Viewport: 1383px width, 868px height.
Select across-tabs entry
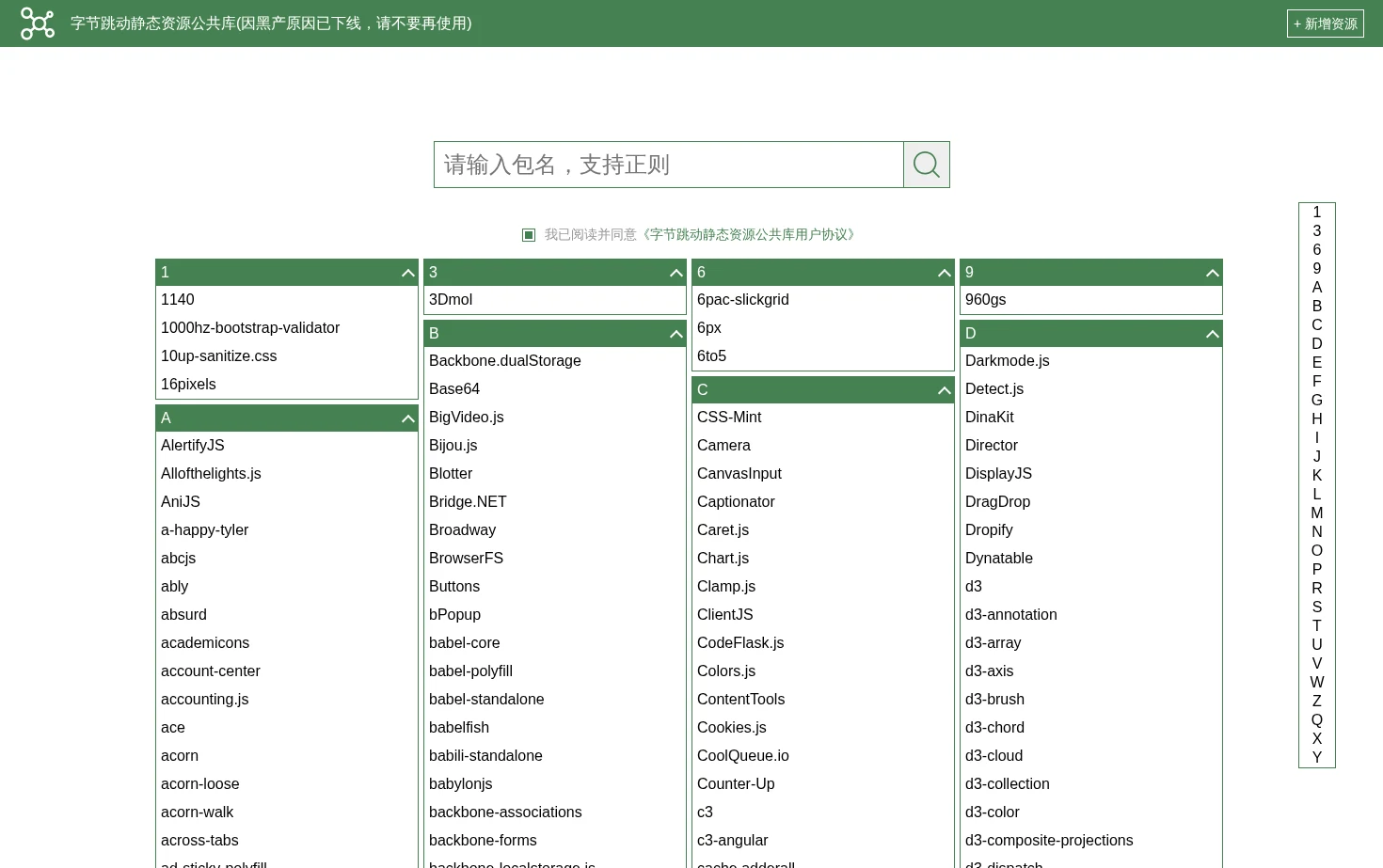(199, 841)
